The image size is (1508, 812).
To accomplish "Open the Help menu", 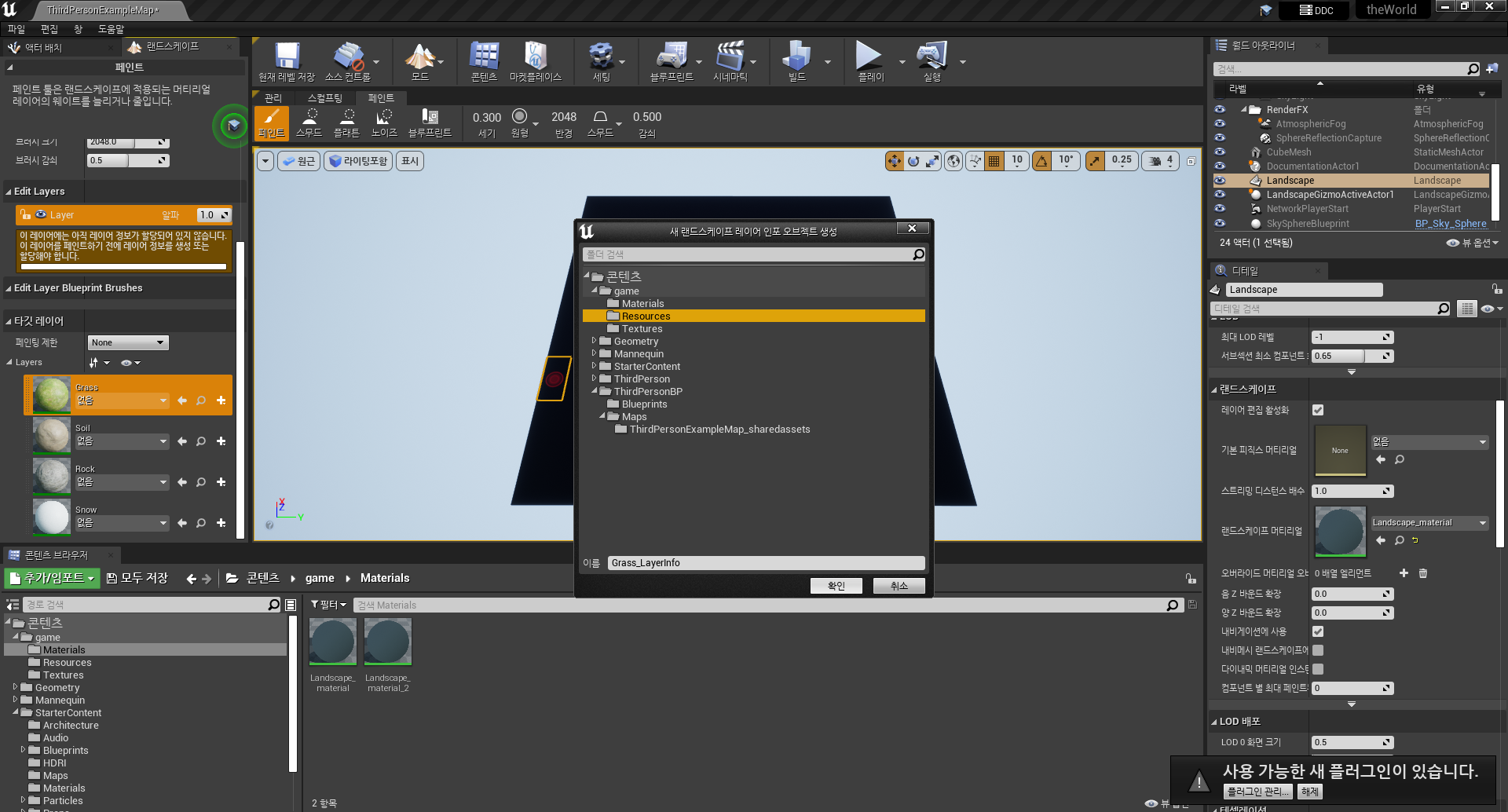I will (111, 29).
